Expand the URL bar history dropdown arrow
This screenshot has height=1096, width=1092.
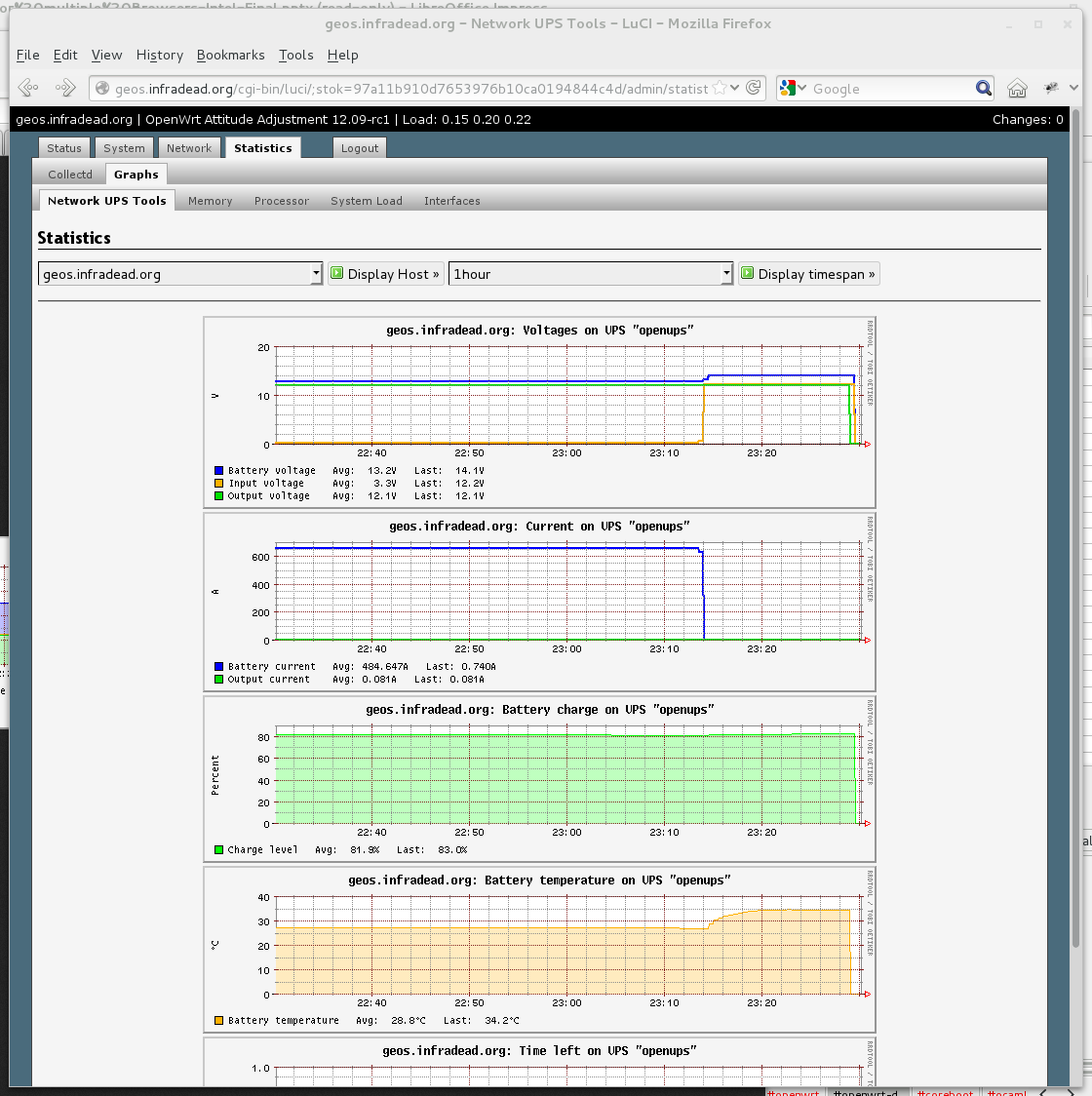pos(735,88)
